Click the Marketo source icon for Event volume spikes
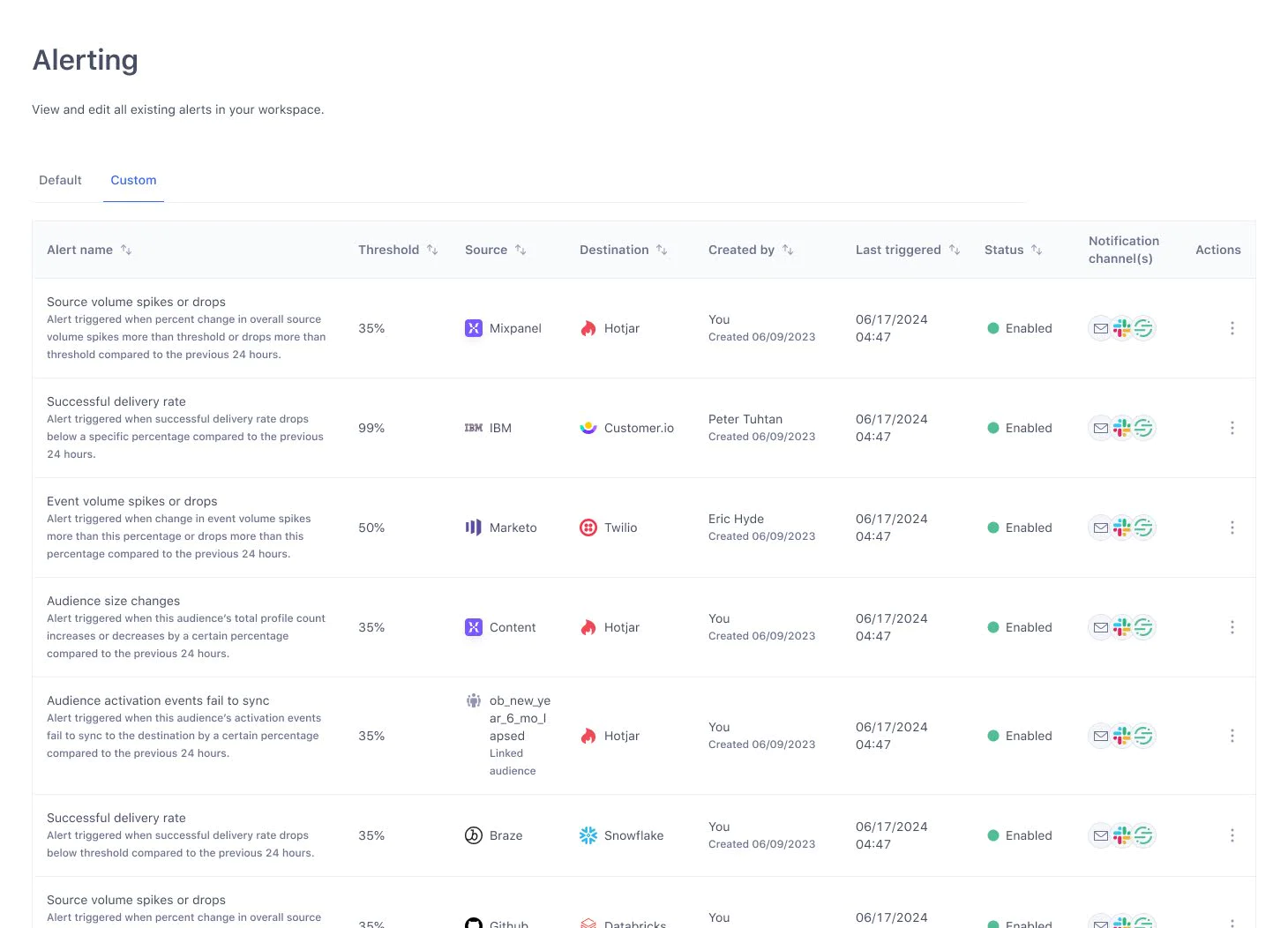This screenshot has width=1288, height=928. [474, 527]
